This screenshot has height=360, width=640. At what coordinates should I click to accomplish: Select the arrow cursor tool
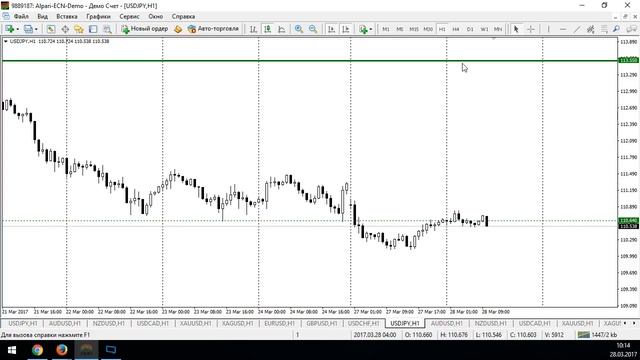point(516,29)
